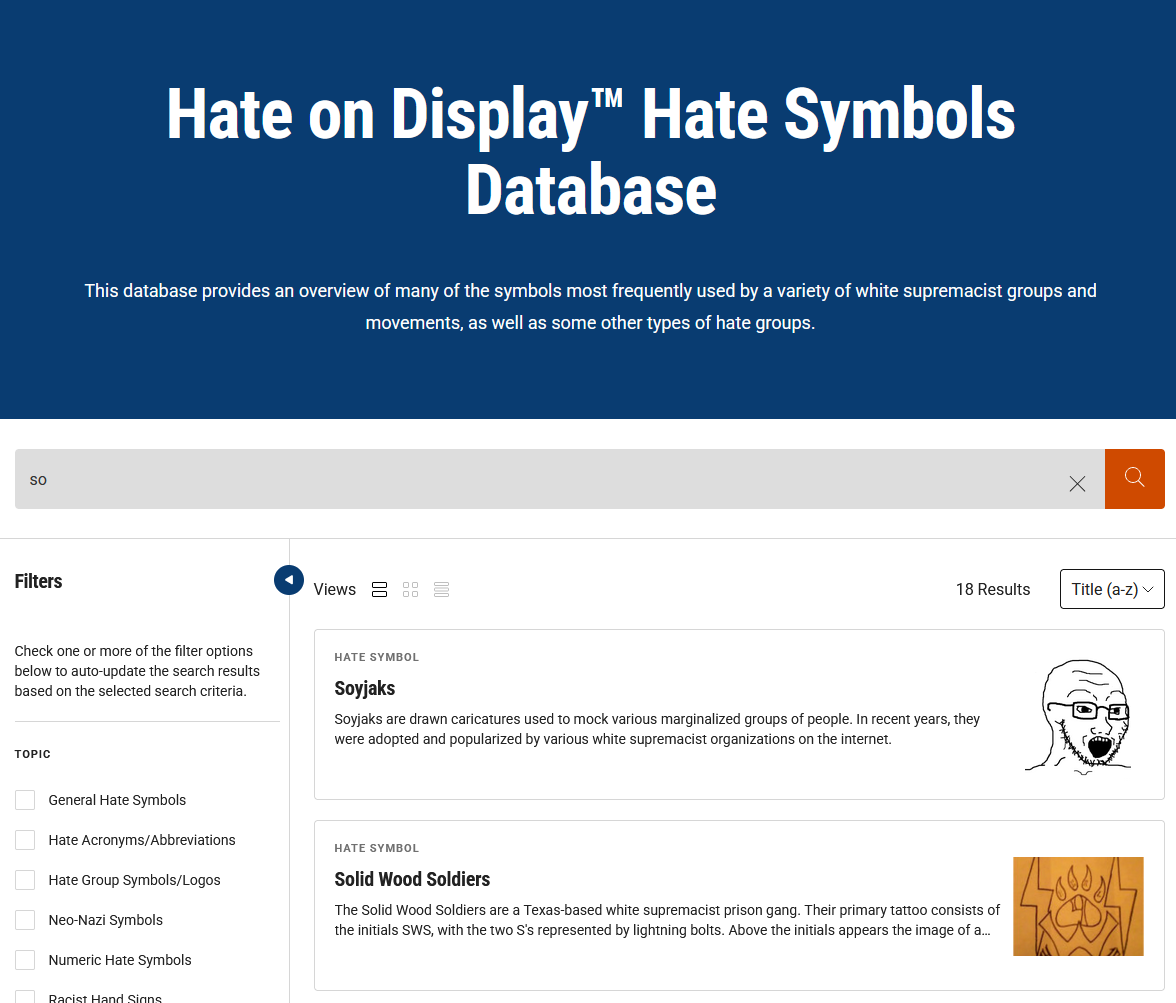Switch to the compact list view icon
1176x1003 pixels.
tap(441, 590)
